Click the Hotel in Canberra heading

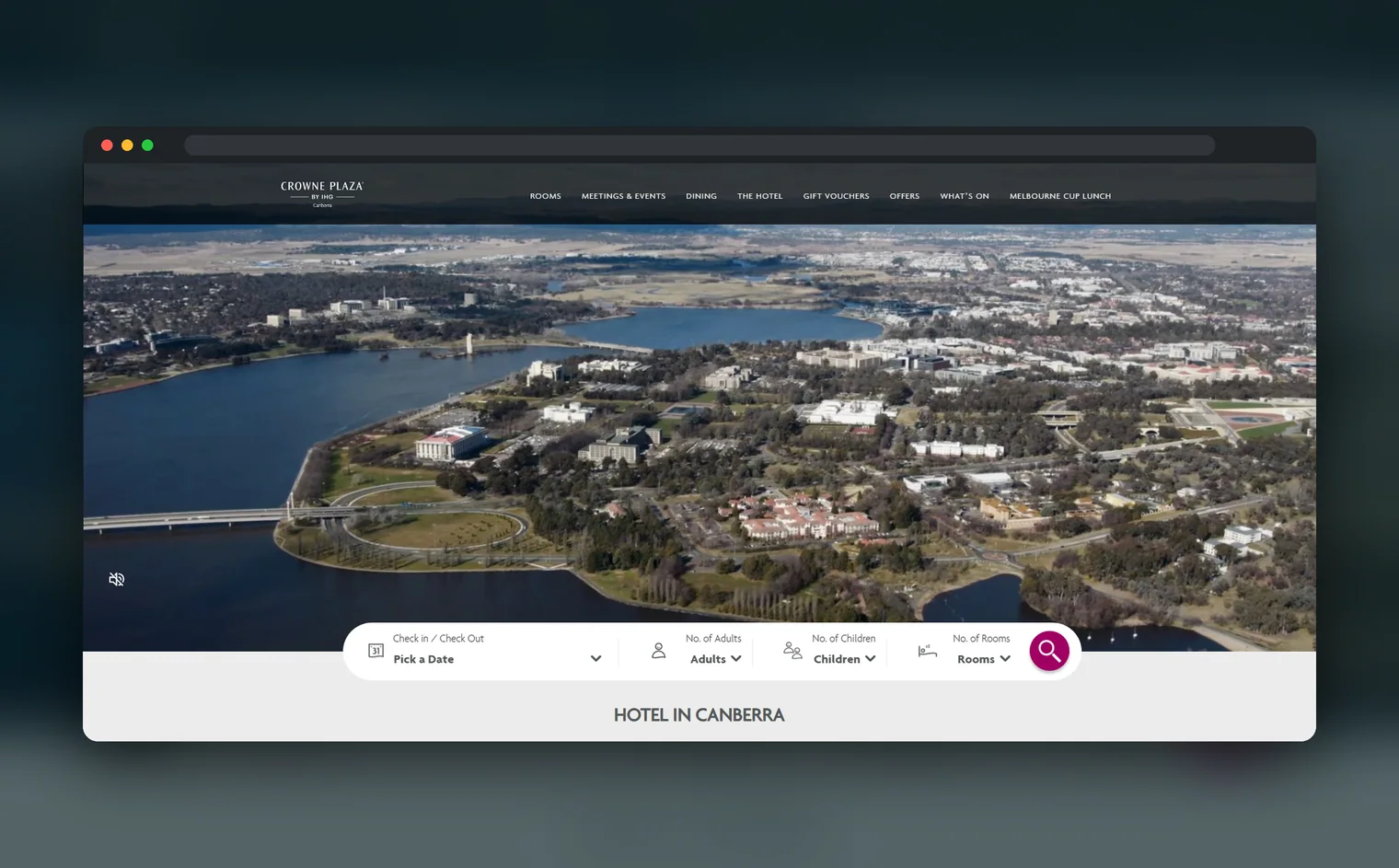point(699,715)
